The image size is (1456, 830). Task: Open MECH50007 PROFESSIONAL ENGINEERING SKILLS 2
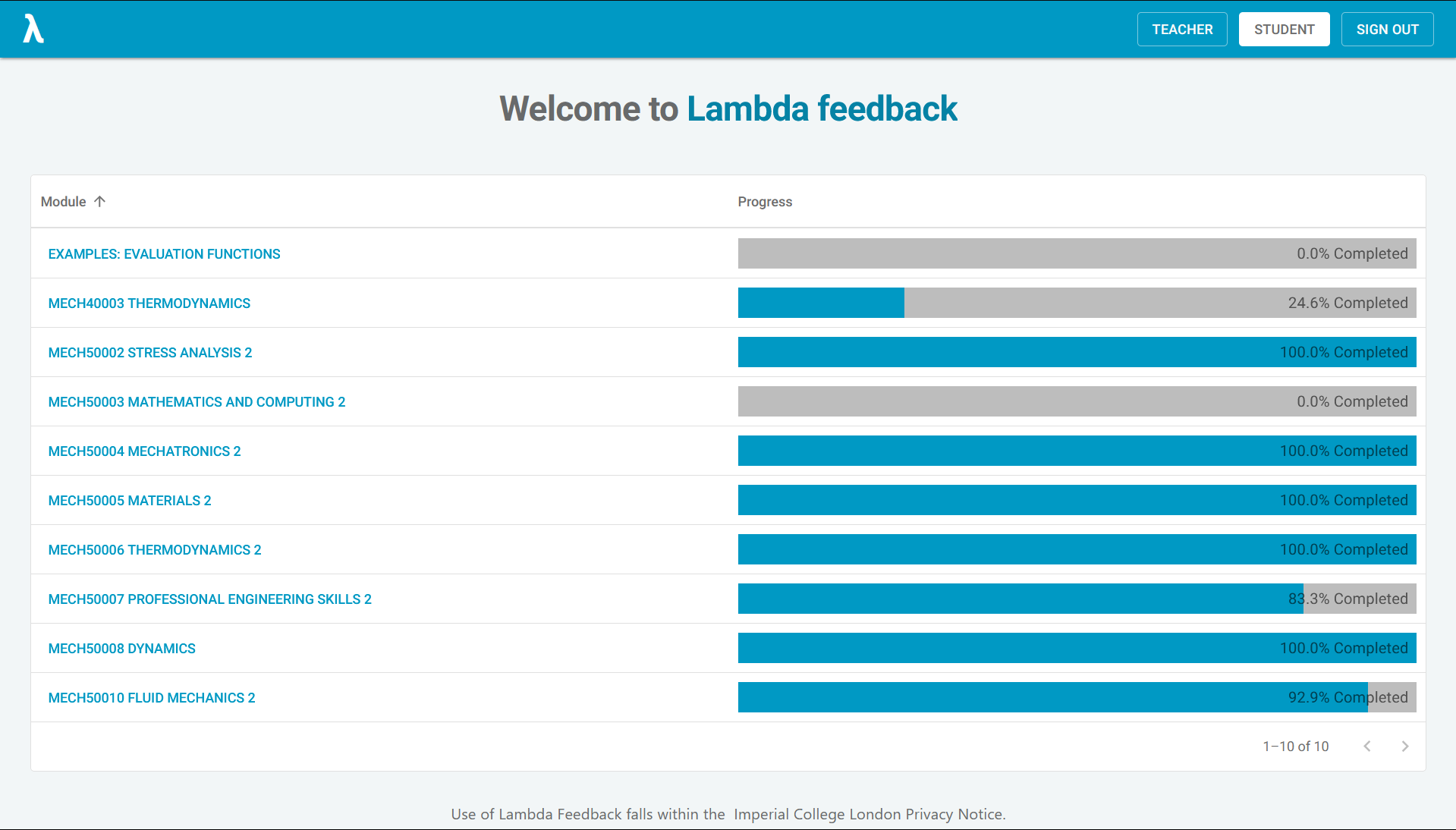click(x=209, y=599)
